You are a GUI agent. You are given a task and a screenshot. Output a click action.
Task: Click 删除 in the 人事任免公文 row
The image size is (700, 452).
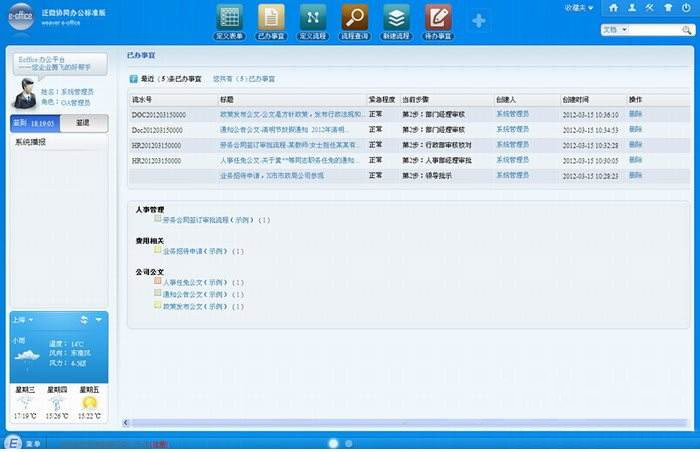[635, 160]
